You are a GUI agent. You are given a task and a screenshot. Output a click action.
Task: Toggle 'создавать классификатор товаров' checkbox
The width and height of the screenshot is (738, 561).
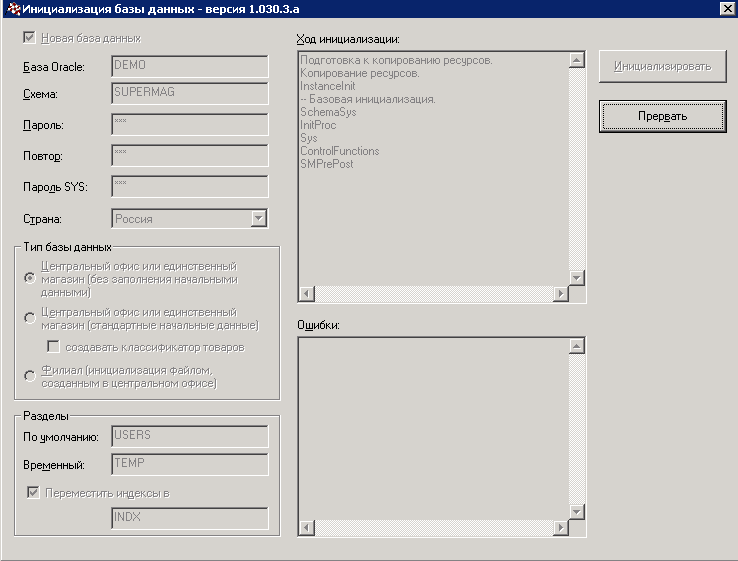click(53, 347)
